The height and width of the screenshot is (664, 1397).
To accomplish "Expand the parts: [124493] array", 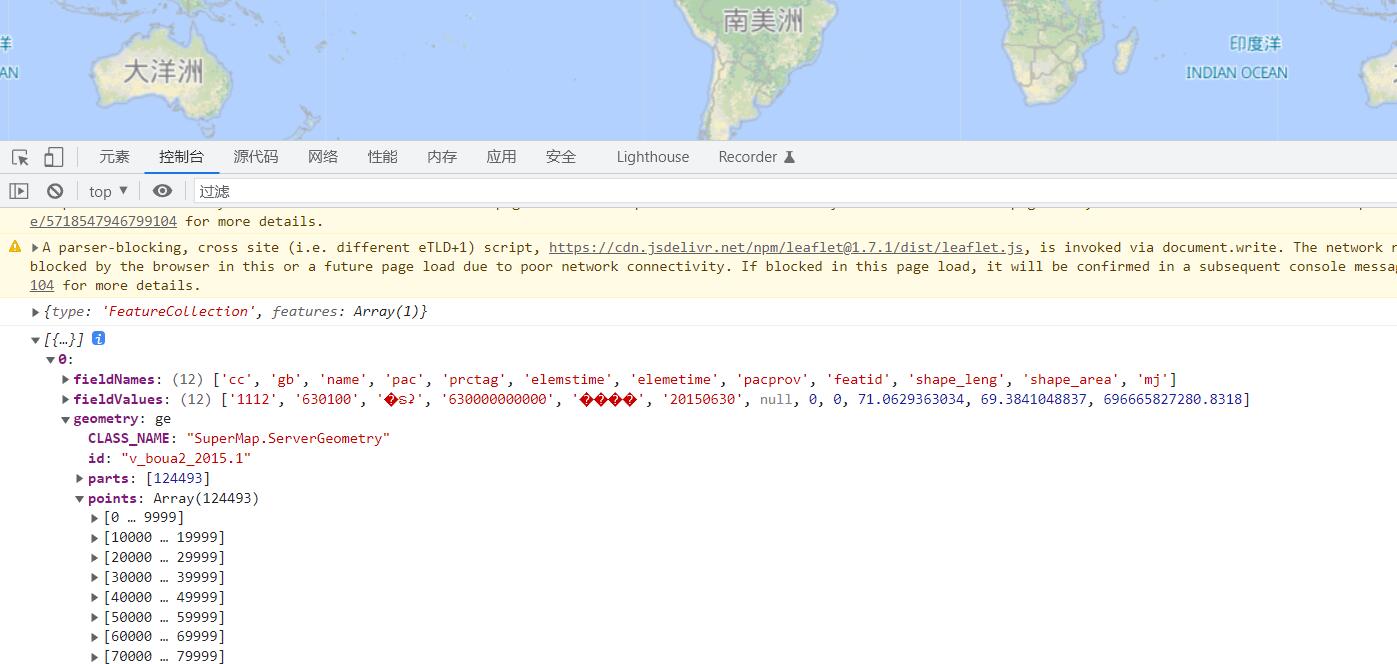I will click(x=80, y=479).
